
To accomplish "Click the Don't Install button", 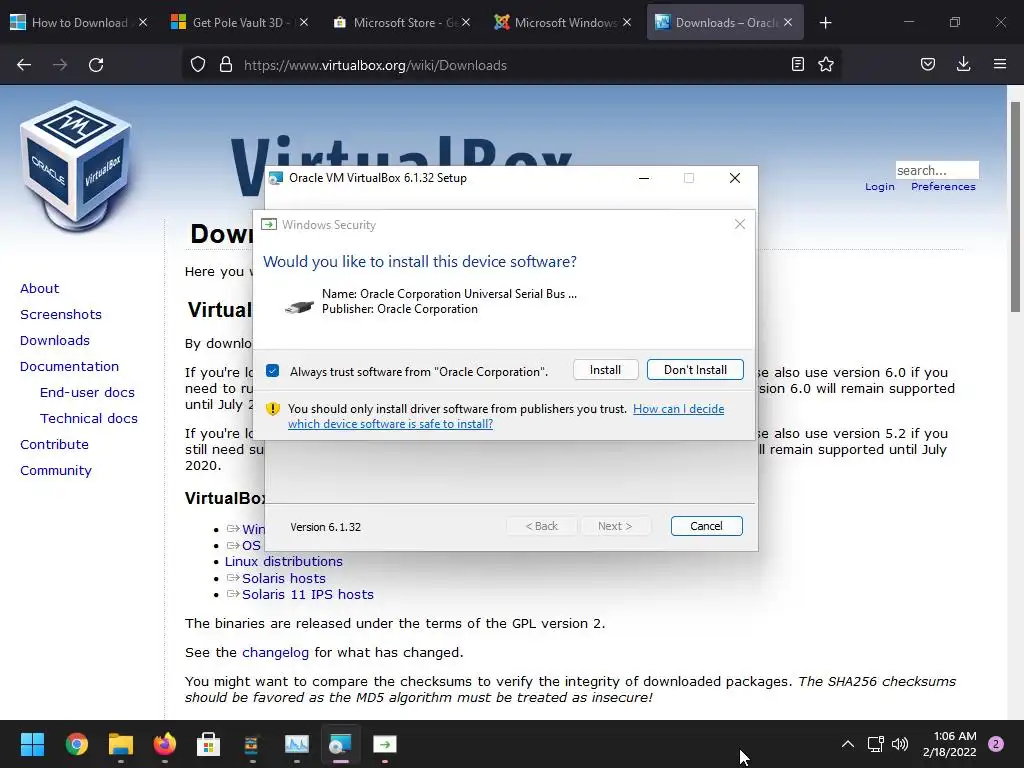I will (x=696, y=370).
